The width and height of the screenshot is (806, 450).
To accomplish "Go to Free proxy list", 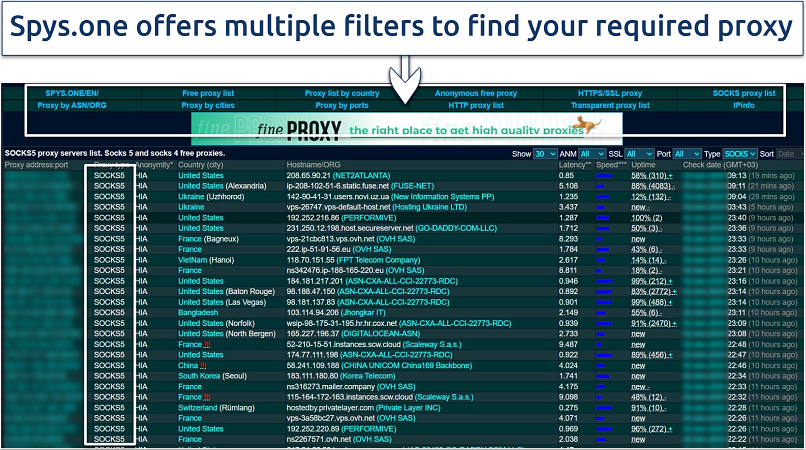I will 207,93.
